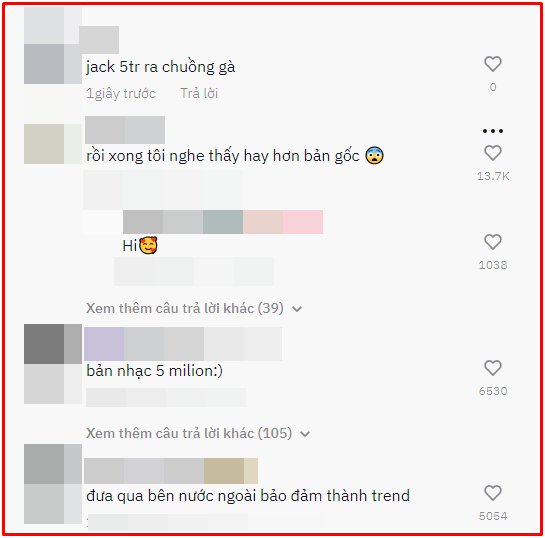
Task: Open avatar of 'đưa qua bên nước ngoài' commenter
Action: (53, 484)
